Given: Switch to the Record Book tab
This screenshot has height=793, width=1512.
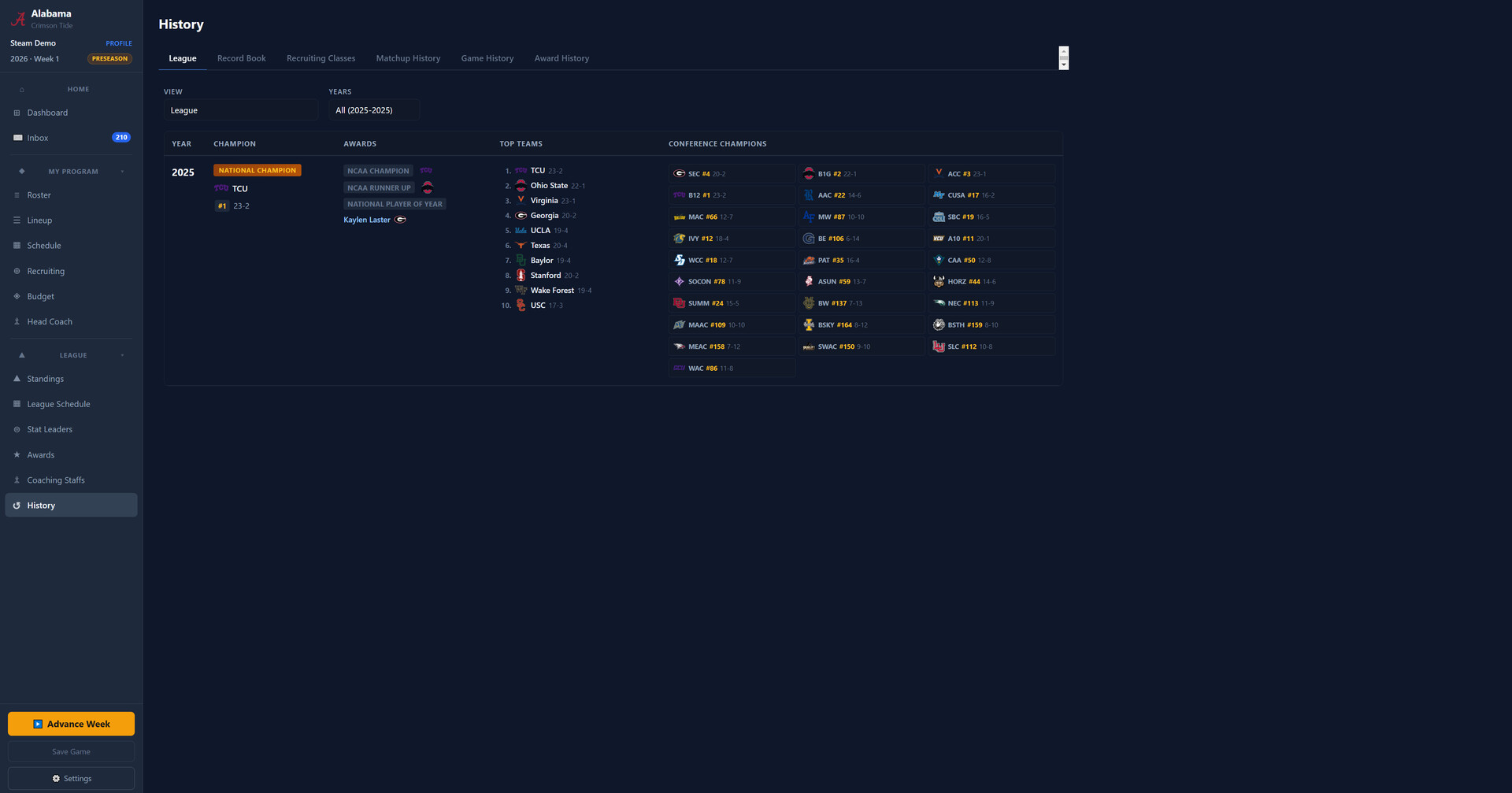Looking at the screenshot, I should (241, 58).
